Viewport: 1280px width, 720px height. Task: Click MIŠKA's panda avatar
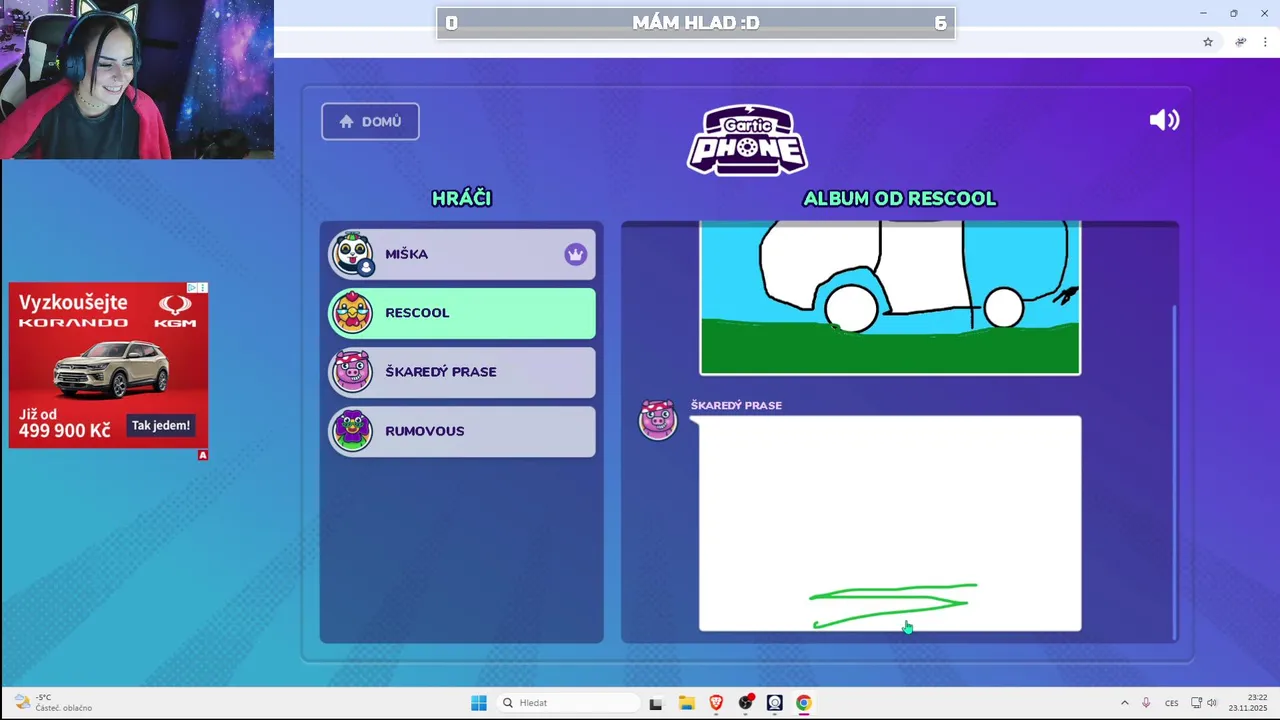coord(352,254)
